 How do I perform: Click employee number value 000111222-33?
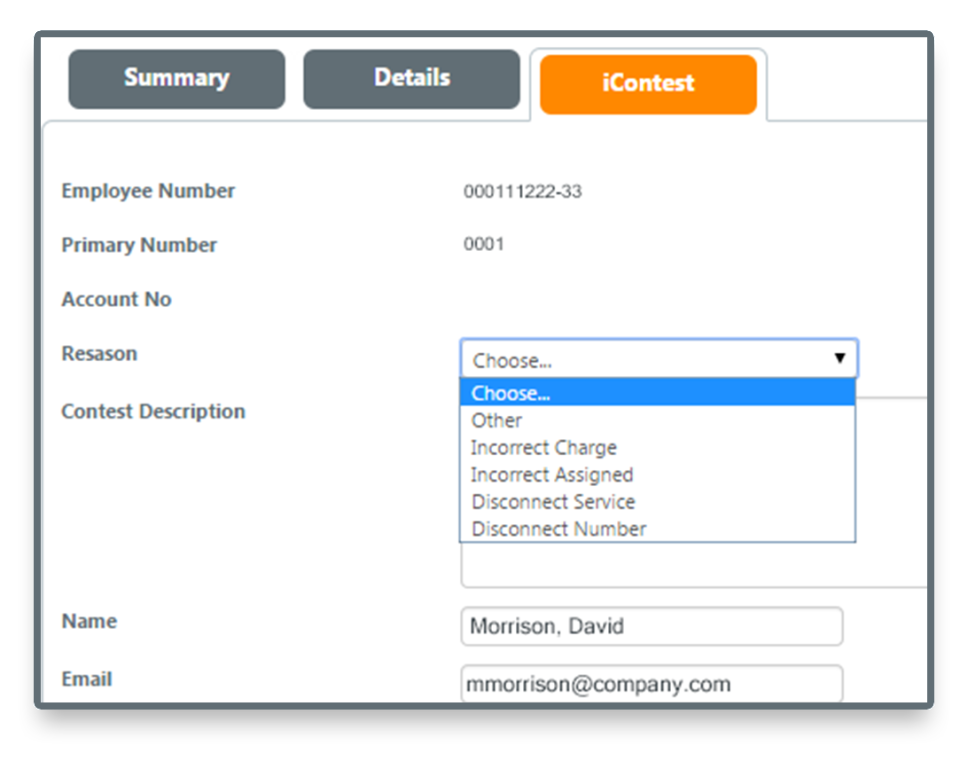(522, 192)
